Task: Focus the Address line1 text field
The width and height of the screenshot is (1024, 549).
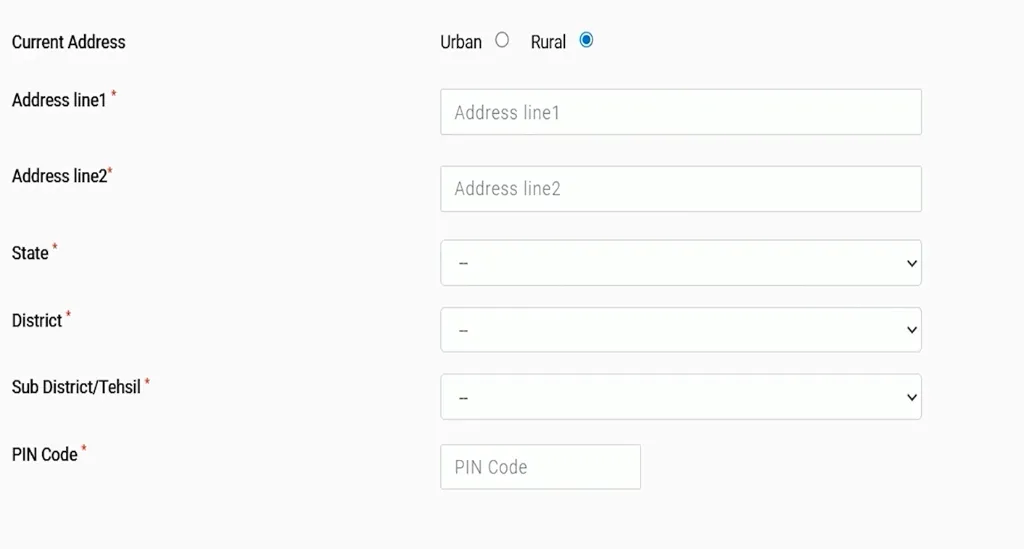Action: [681, 112]
